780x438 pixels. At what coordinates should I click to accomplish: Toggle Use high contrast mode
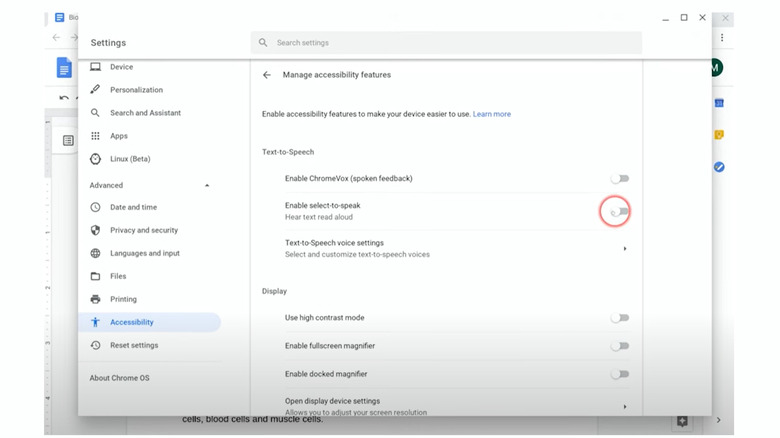click(x=620, y=318)
